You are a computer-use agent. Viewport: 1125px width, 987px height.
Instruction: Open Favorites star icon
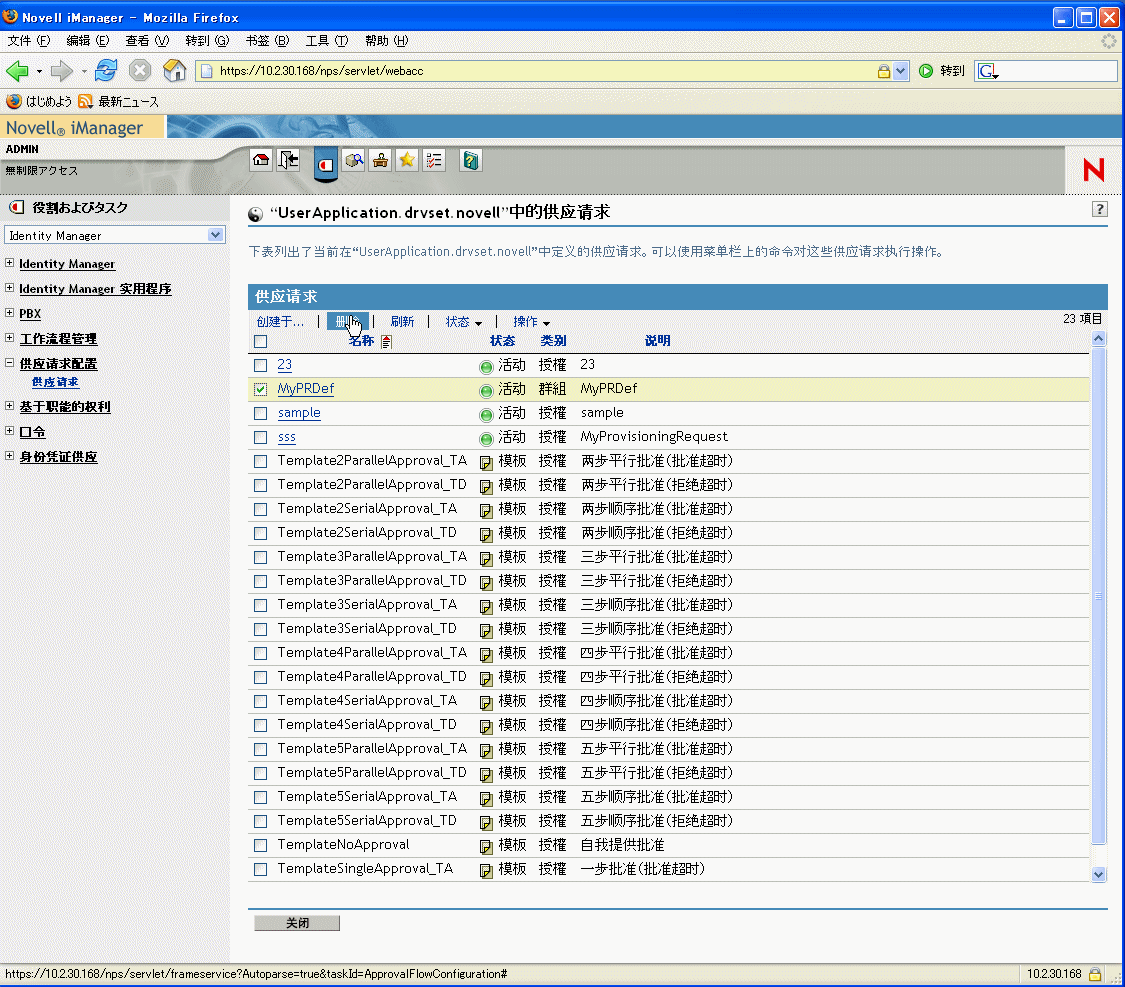point(407,160)
